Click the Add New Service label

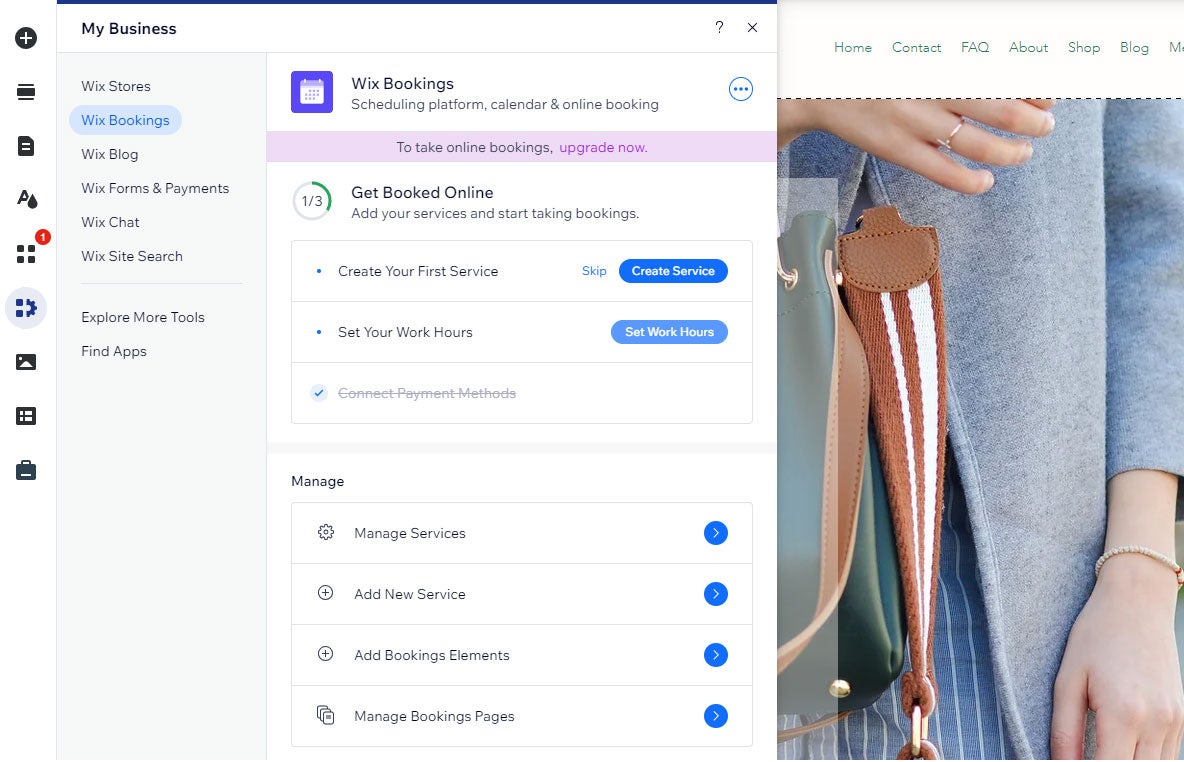[410, 594]
